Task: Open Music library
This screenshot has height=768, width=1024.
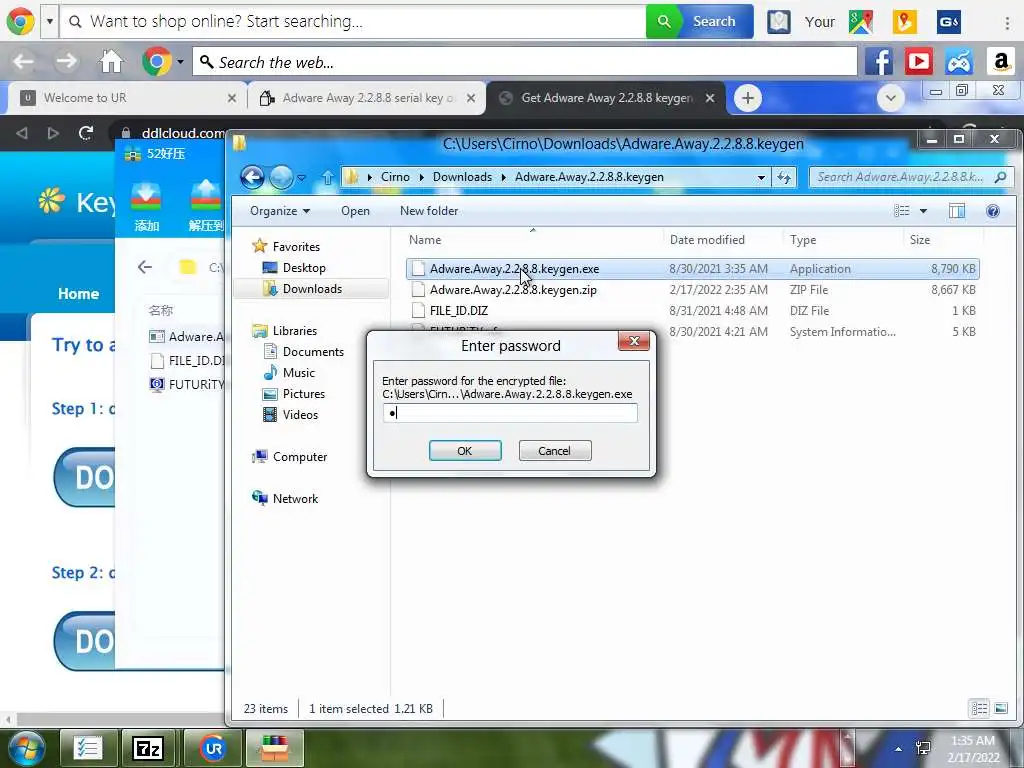Action: (298, 373)
